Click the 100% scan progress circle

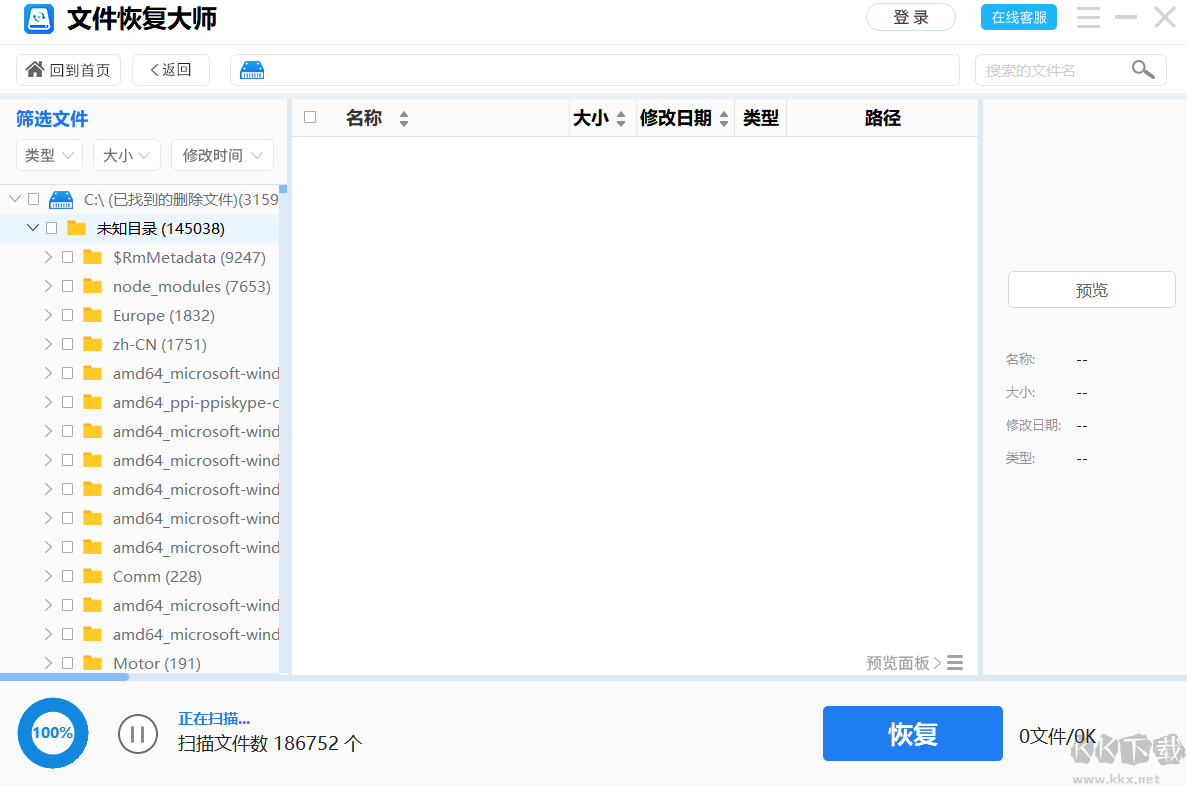[52, 733]
